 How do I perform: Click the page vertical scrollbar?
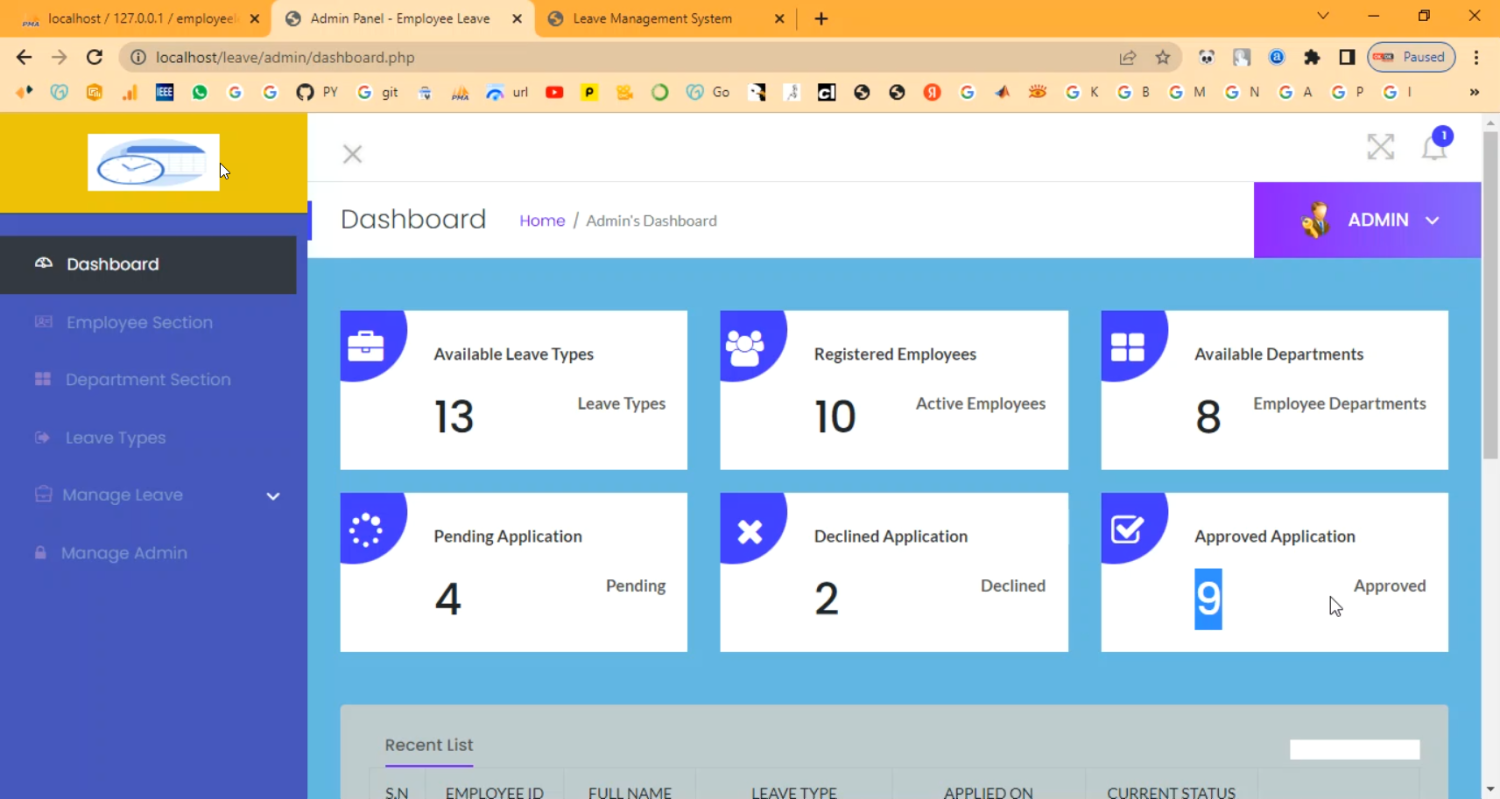(1490, 295)
